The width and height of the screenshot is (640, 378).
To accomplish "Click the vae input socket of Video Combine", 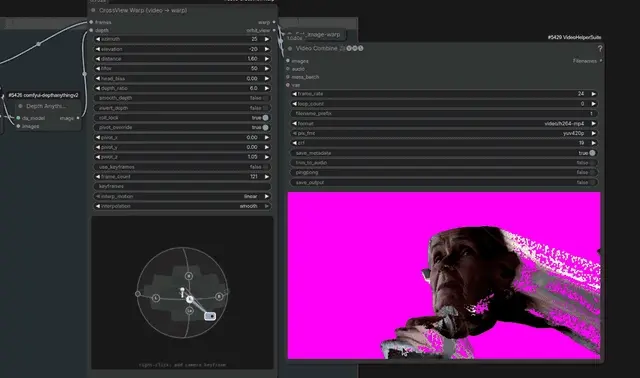I will point(288,85).
